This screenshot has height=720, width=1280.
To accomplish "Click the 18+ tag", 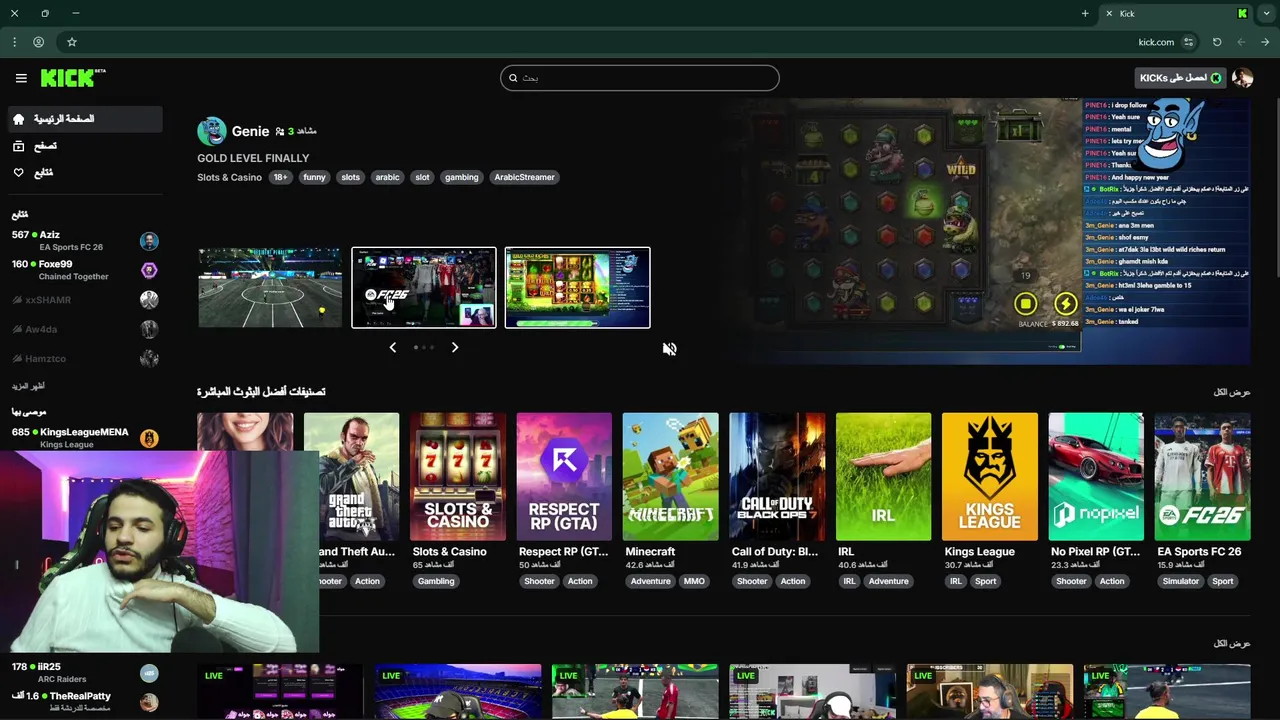I will click(280, 177).
